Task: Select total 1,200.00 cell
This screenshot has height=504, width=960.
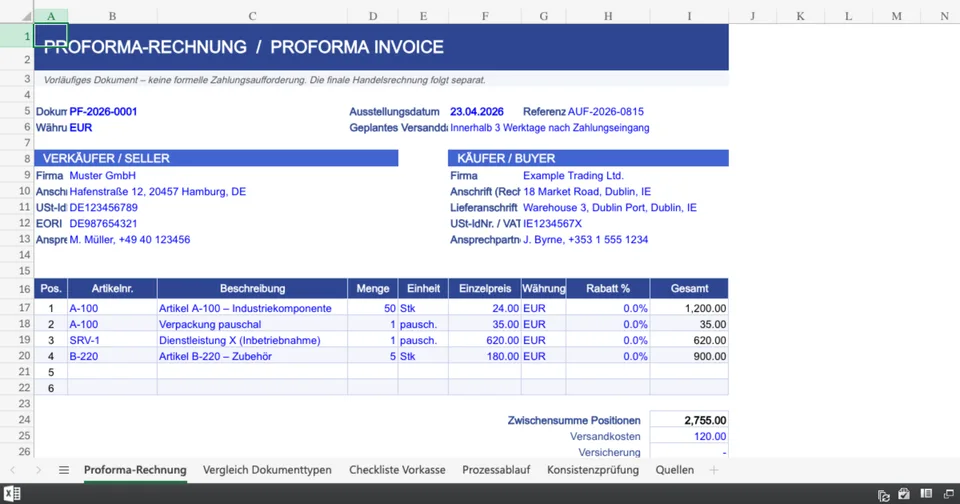Action: tap(689, 308)
